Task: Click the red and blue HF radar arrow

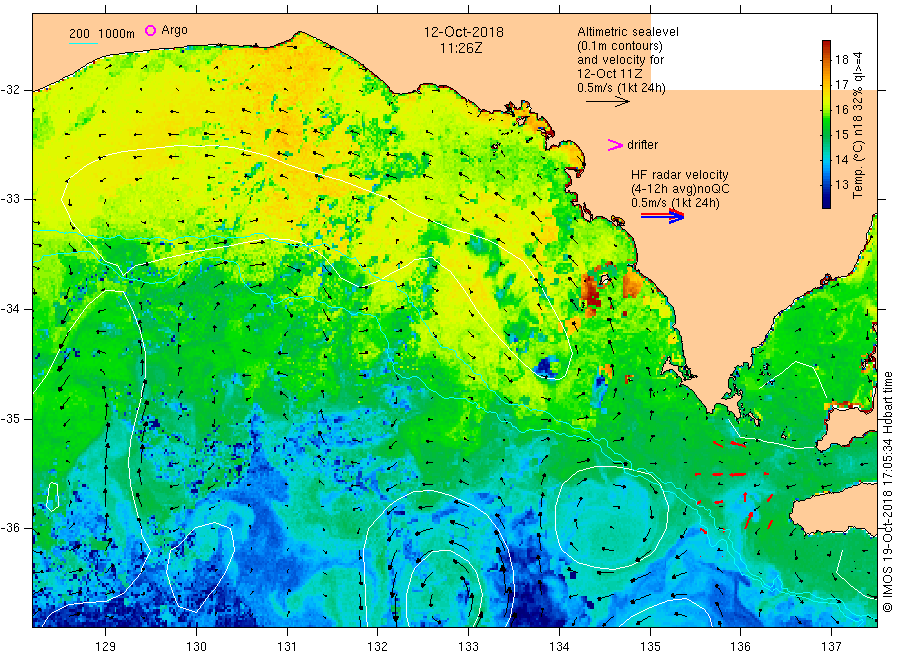Action: point(662,216)
